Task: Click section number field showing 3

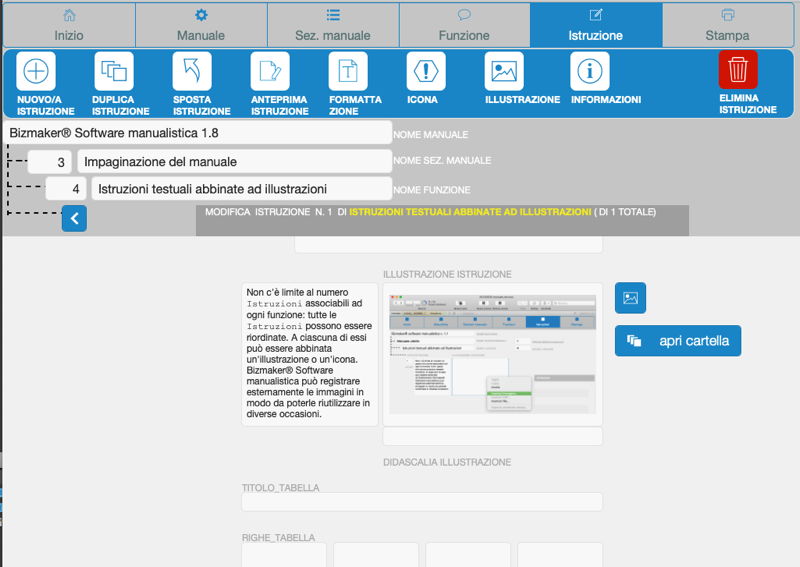Action: (49, 162)
